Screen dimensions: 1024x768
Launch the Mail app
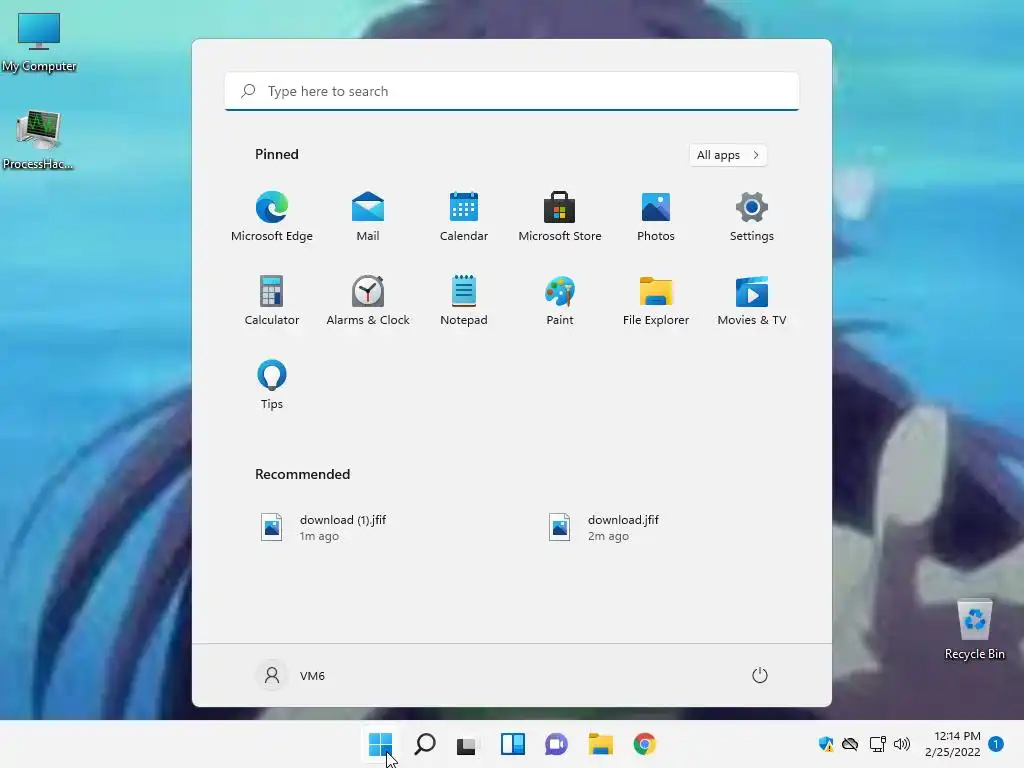pos(368,216)
